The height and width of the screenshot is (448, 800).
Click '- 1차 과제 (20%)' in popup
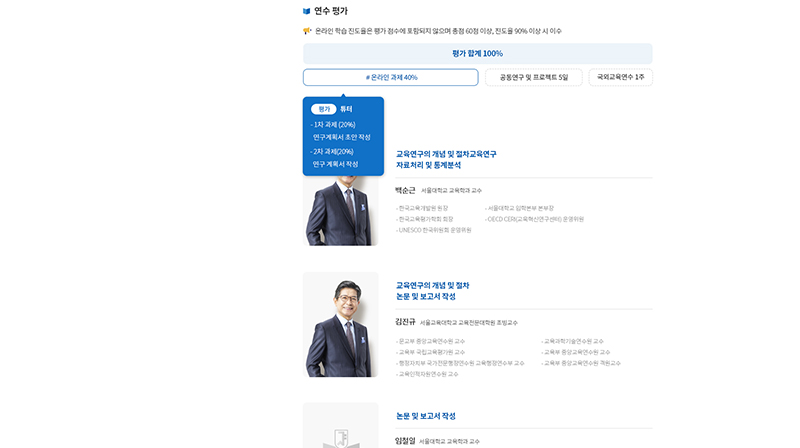(x=333, y=125)
